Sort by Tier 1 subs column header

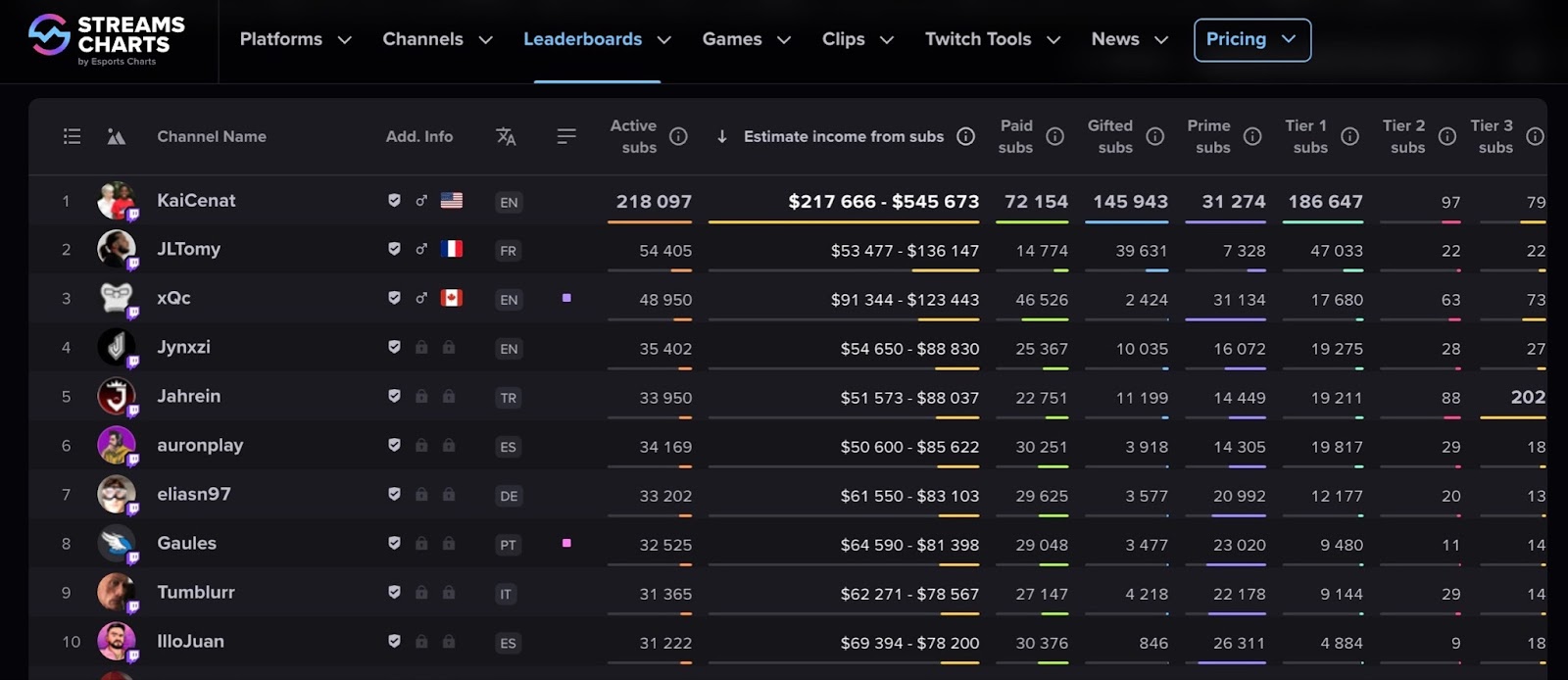coord(1306,136)
